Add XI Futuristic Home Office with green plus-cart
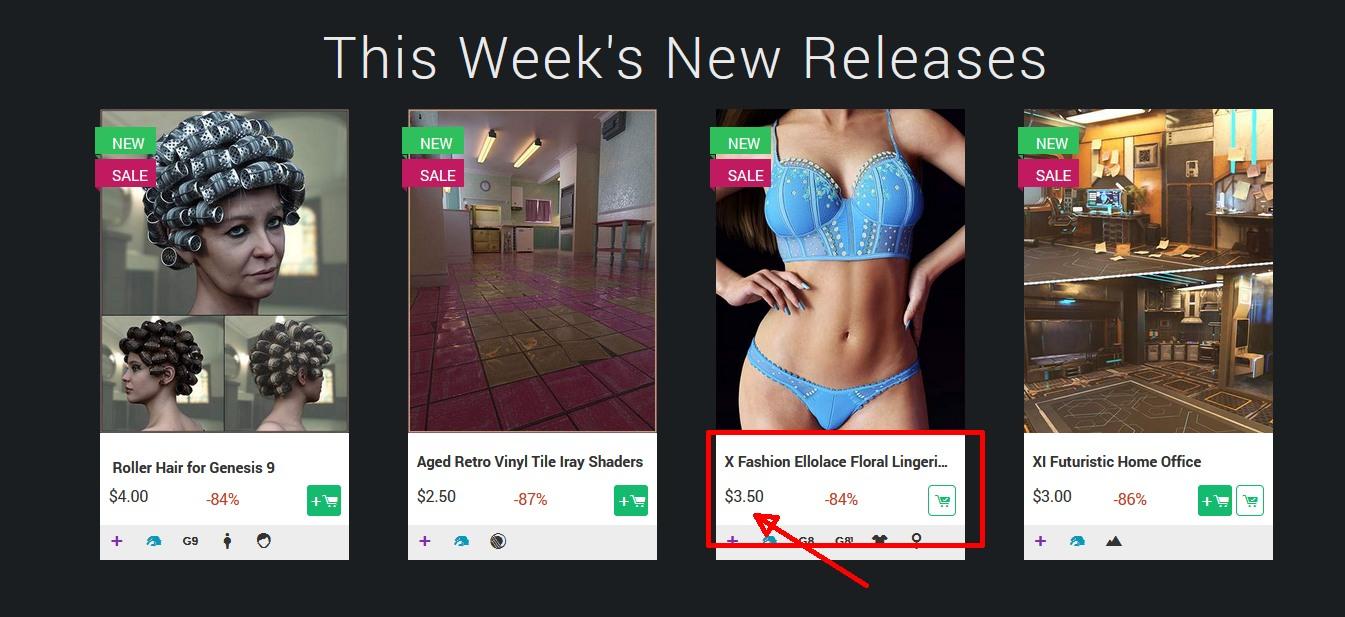 pyautogui.click(x=1215, y=500)
